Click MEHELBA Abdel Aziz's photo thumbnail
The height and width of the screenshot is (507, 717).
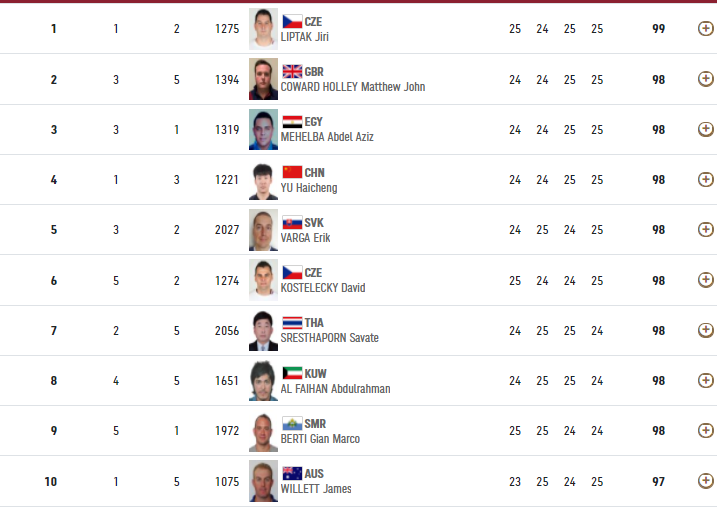click(x=263, y=129)
